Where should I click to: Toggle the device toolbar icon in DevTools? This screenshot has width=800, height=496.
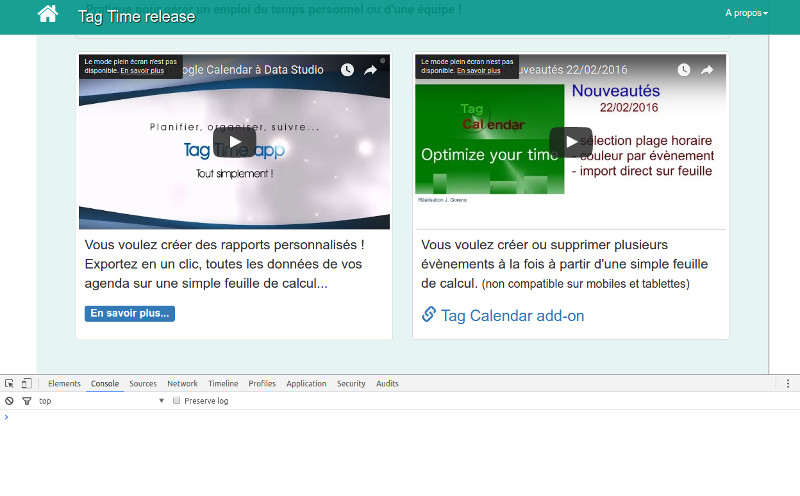[27, 383]
